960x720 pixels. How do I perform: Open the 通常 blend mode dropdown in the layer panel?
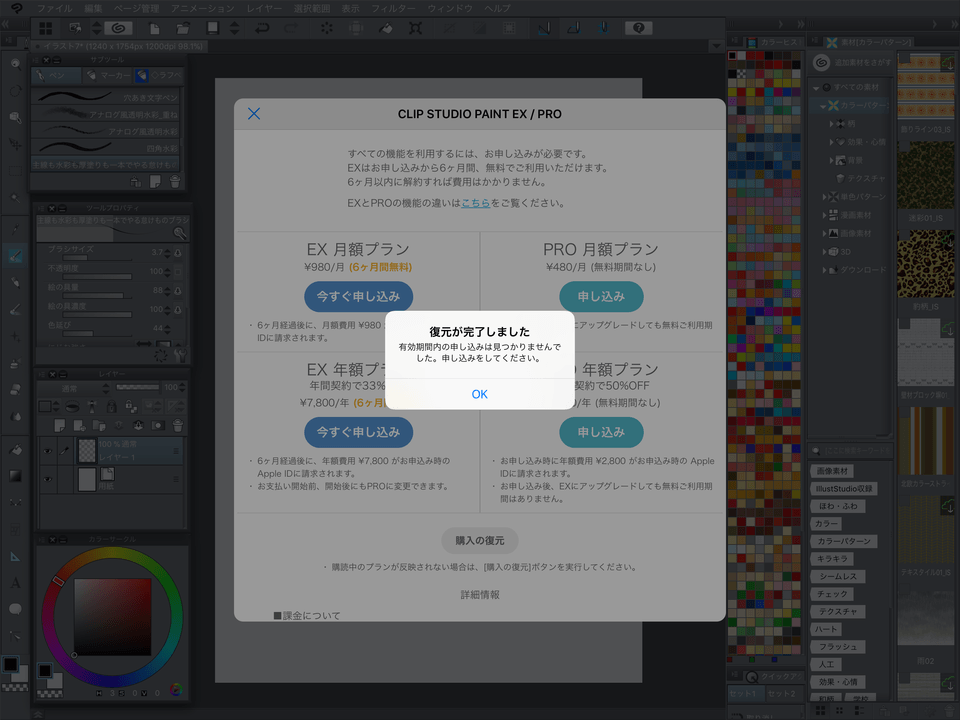click(75, 388)
